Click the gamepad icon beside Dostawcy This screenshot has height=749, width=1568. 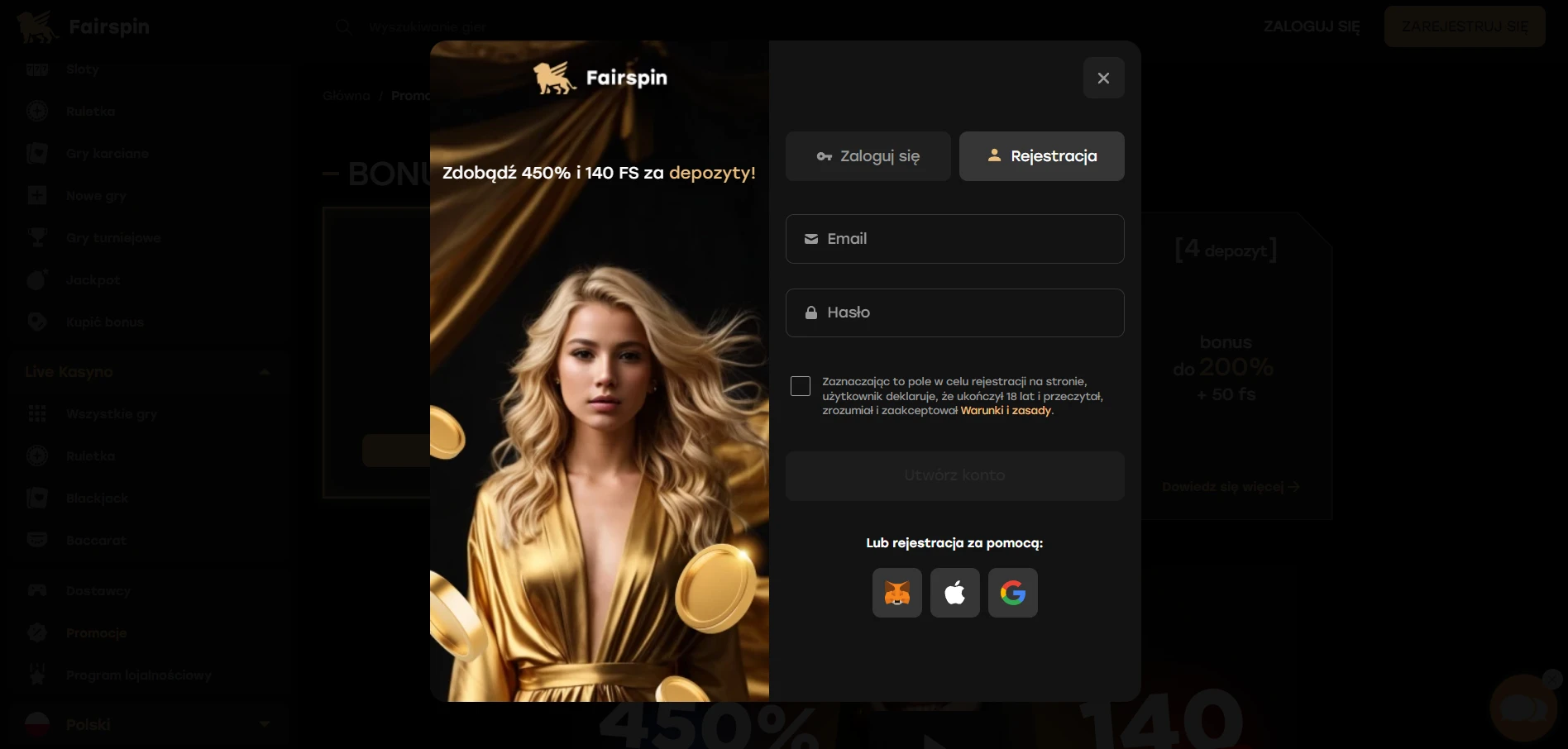tap(37, 590)
